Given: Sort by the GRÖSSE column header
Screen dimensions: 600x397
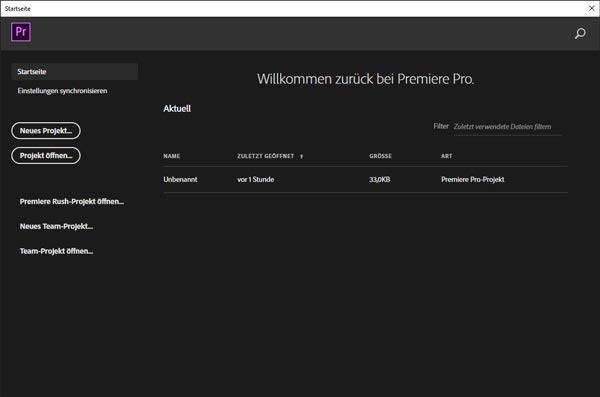Looking at the screenshot, I should (x=380, y=156).
